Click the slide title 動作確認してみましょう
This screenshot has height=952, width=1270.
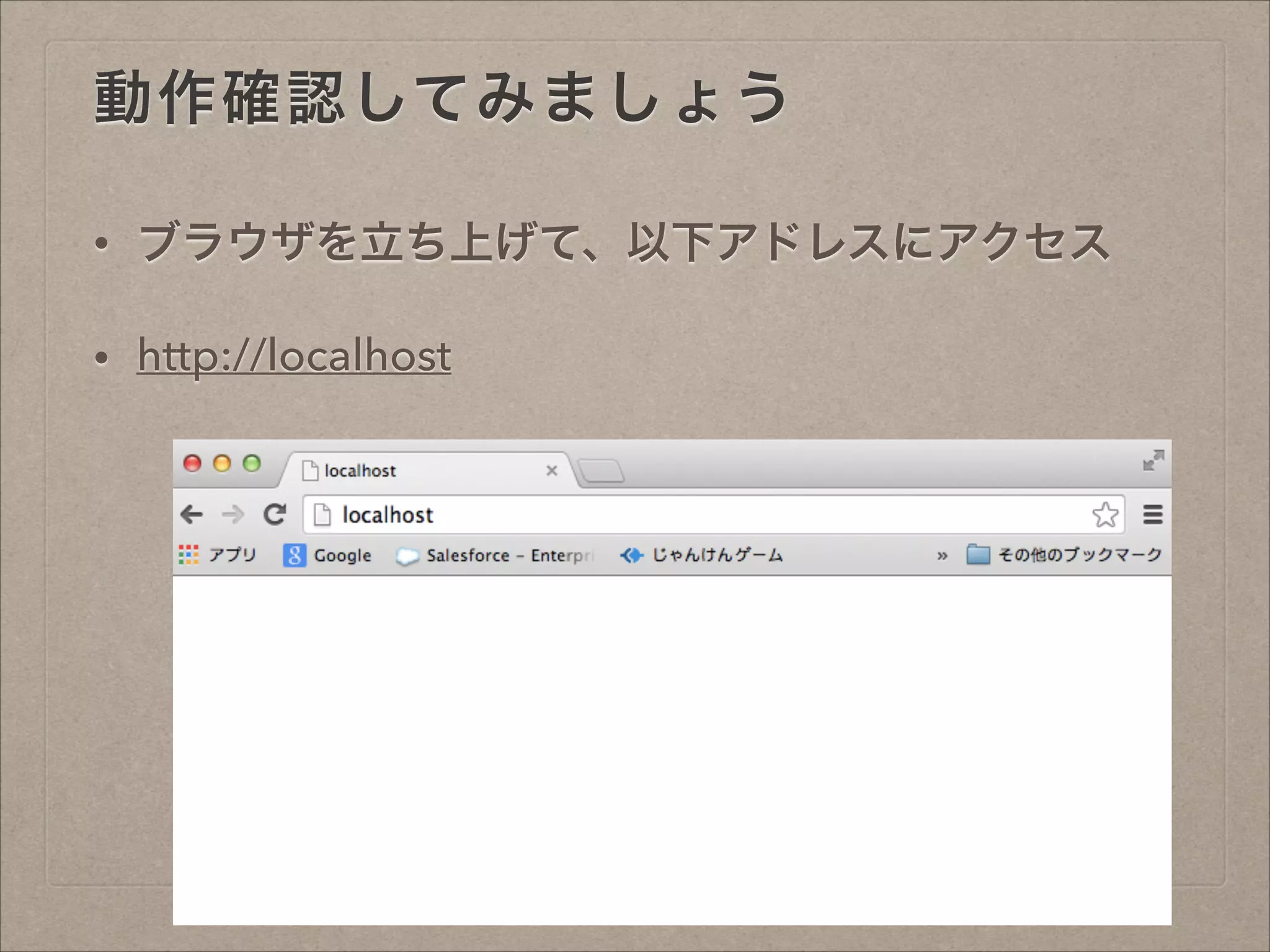pyautogui.click(x=440, y=98)
